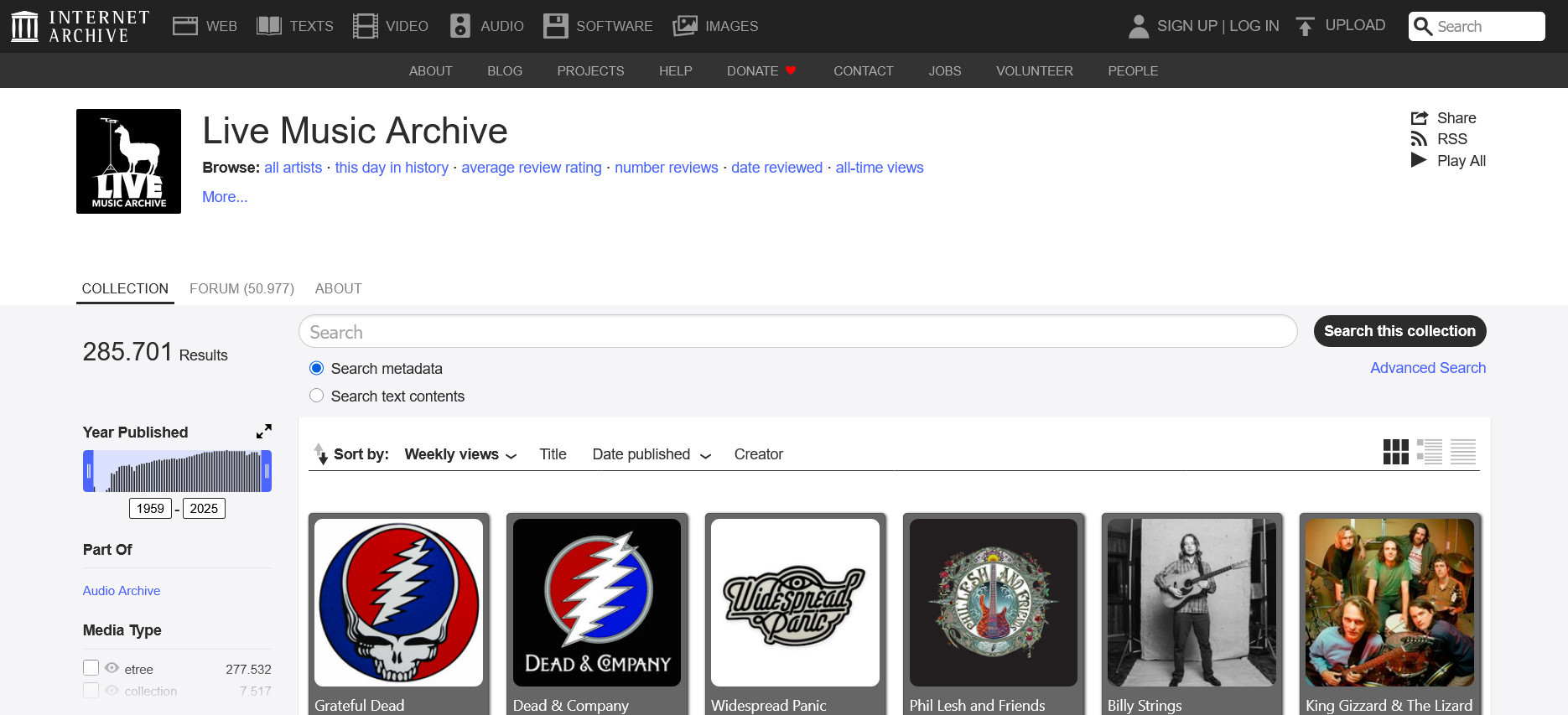1568x715 pixels.
Task: Open the Images picture icon
Action: pos(685,26)
